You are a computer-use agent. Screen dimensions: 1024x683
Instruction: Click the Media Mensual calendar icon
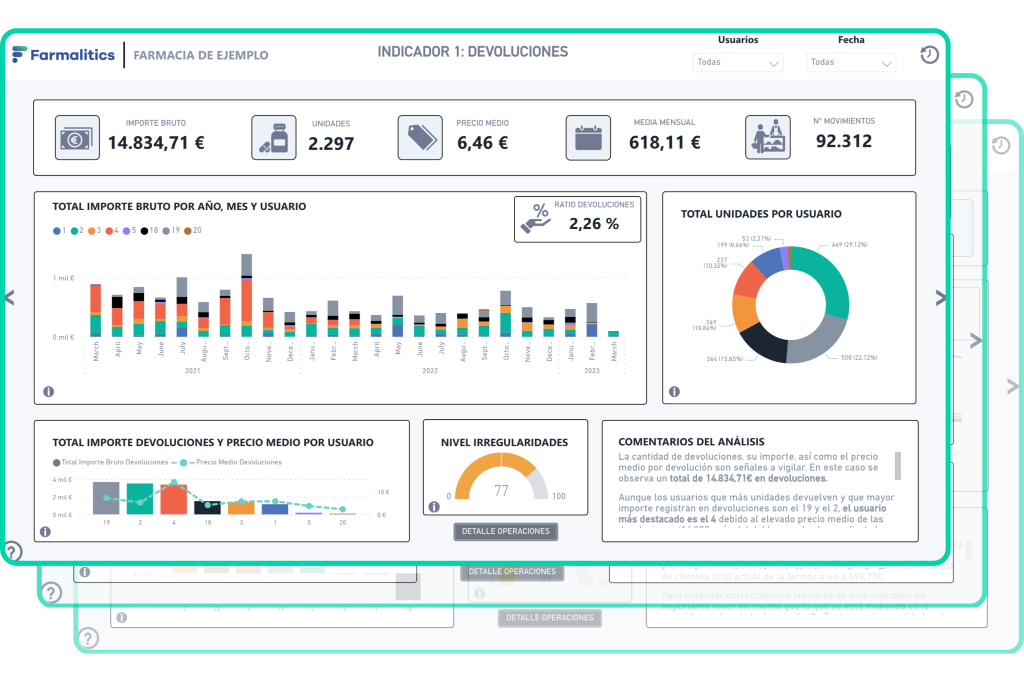click(x=588, y=137)
